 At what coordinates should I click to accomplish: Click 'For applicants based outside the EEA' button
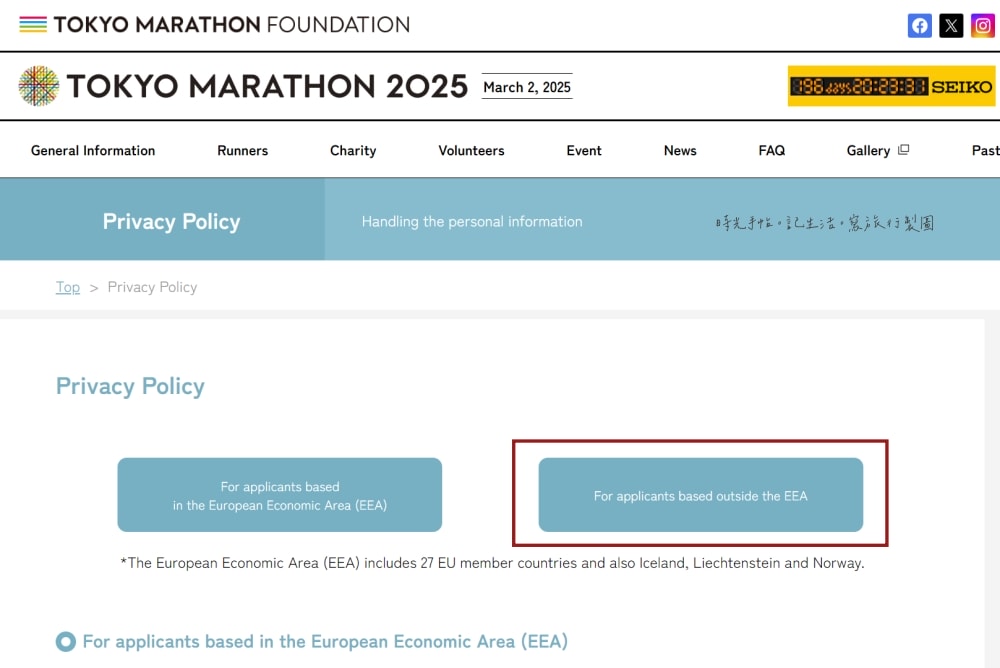tap(700, 494)
